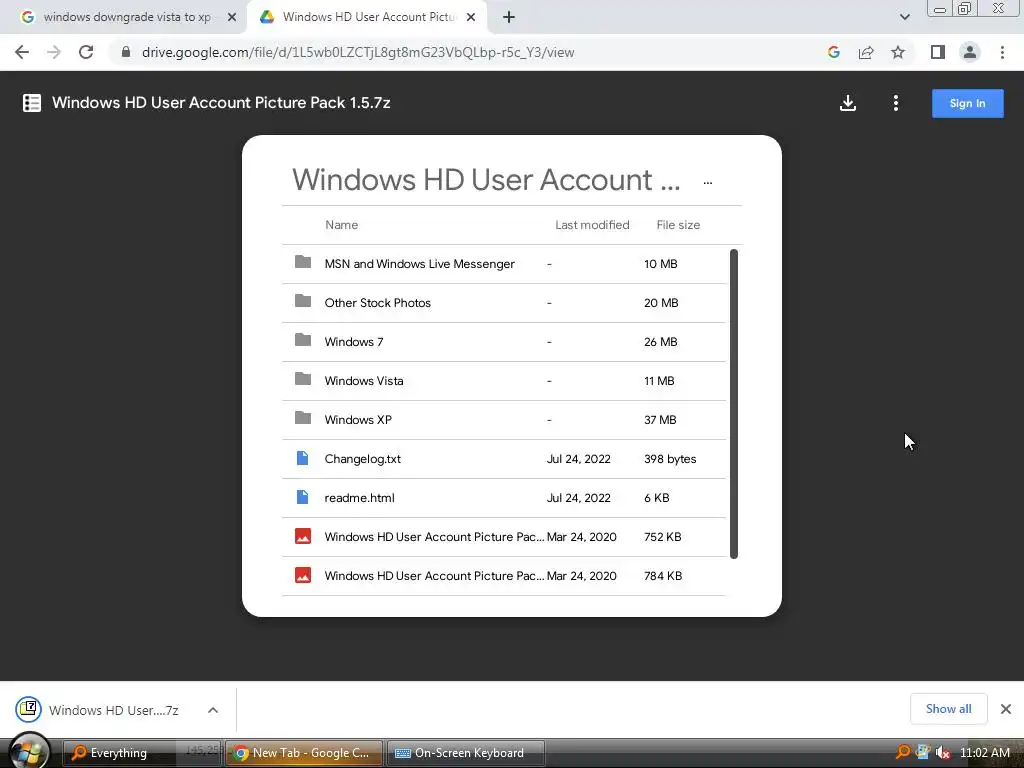Image resolution: width=1024 pixels, height=768 pixels.
Task: Click the red image icon of the 784 KB file
Action: pyautogui.click(x=302, y=575)
